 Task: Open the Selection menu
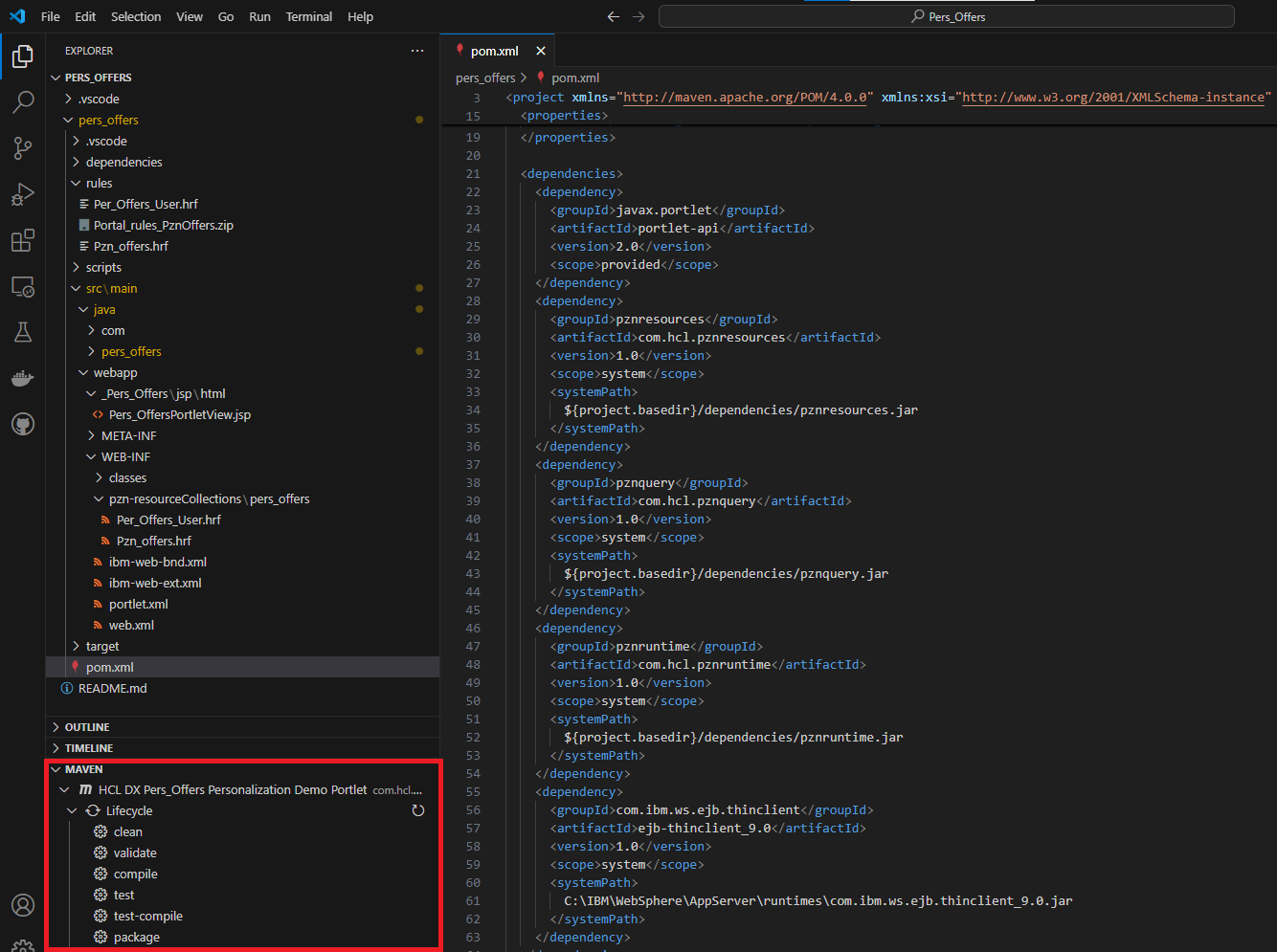tap(136, 16)
